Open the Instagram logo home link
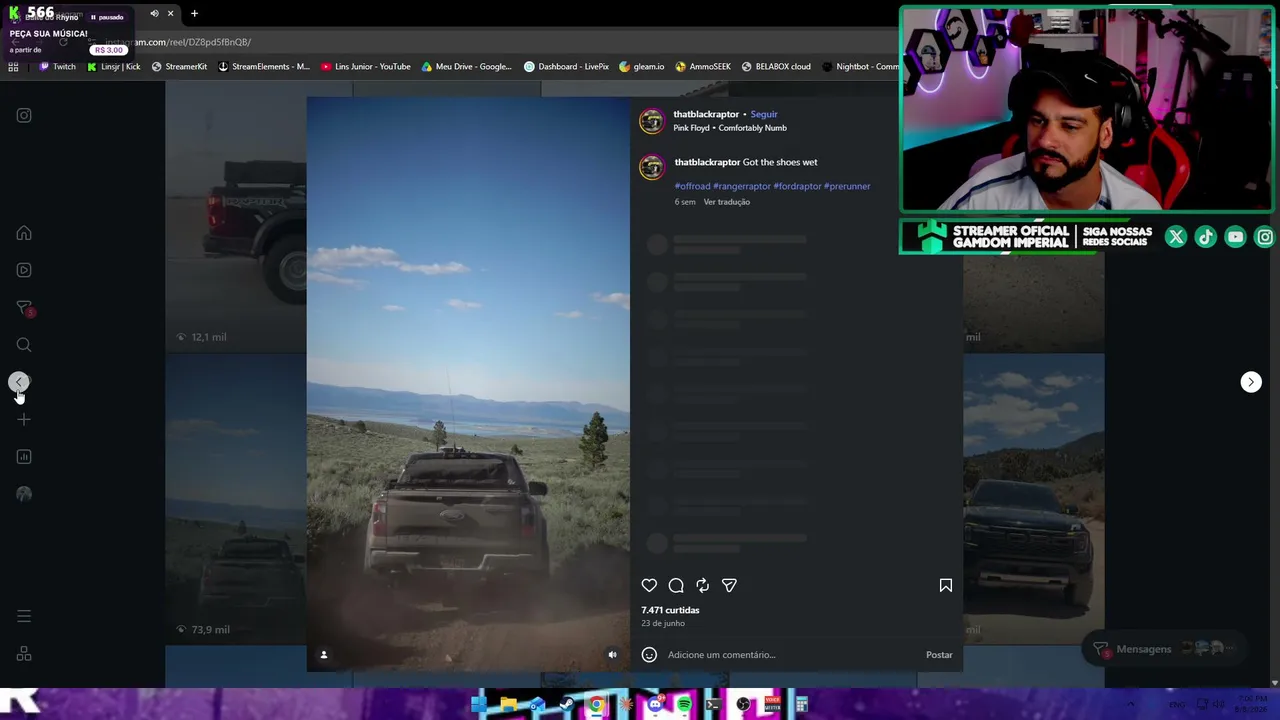This screenshot has height=720, width=1280. click(x=24, y=115)
